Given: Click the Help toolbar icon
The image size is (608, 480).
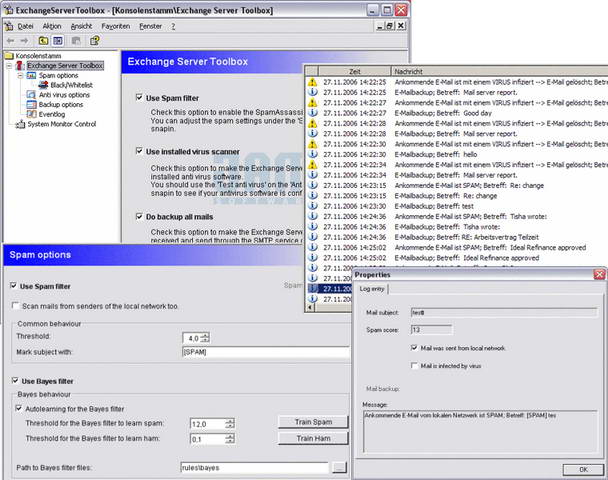Looking at the screenshot, I should point(94,41).
